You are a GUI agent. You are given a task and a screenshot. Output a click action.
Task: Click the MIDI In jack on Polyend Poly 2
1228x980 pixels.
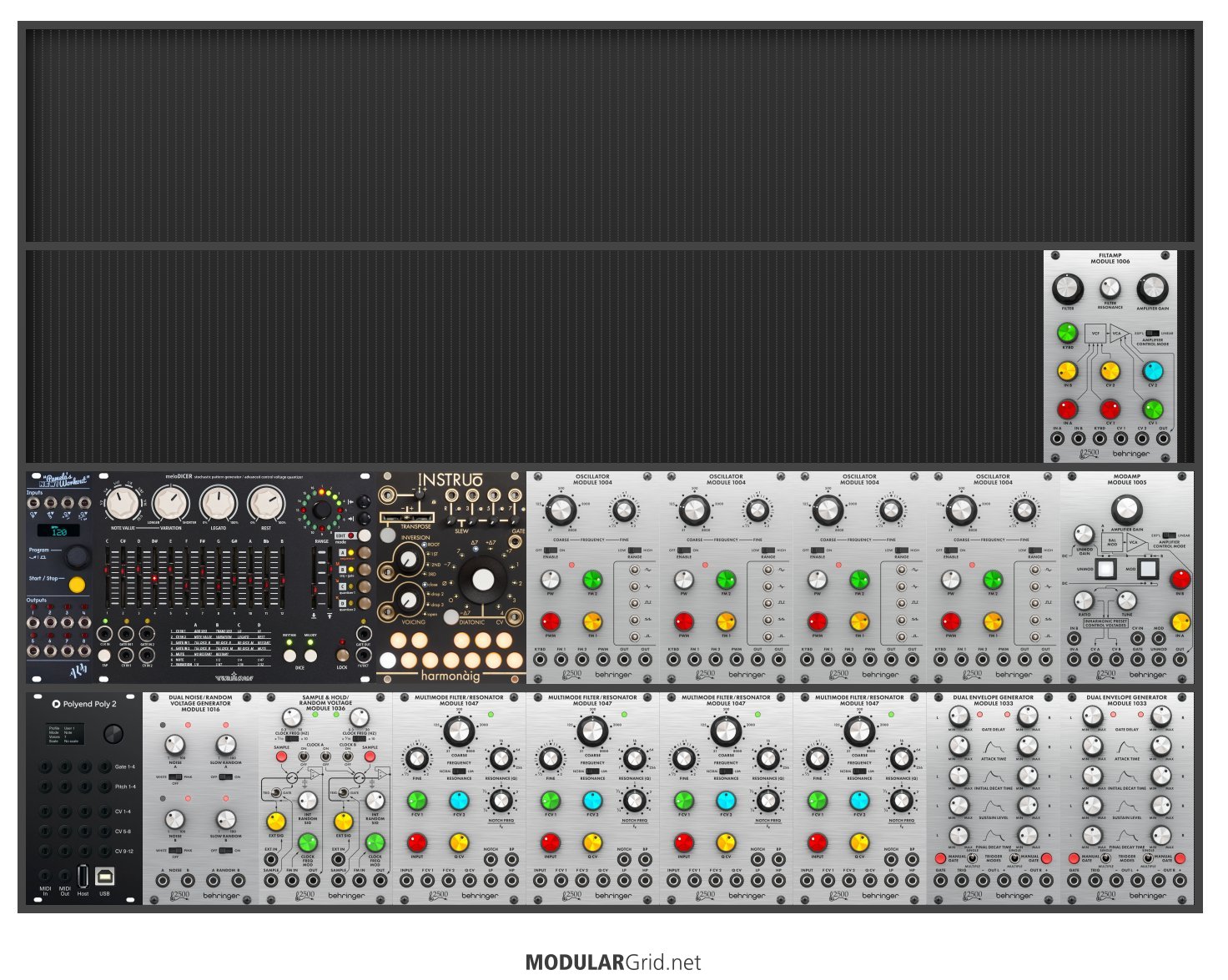coord(45,876)
